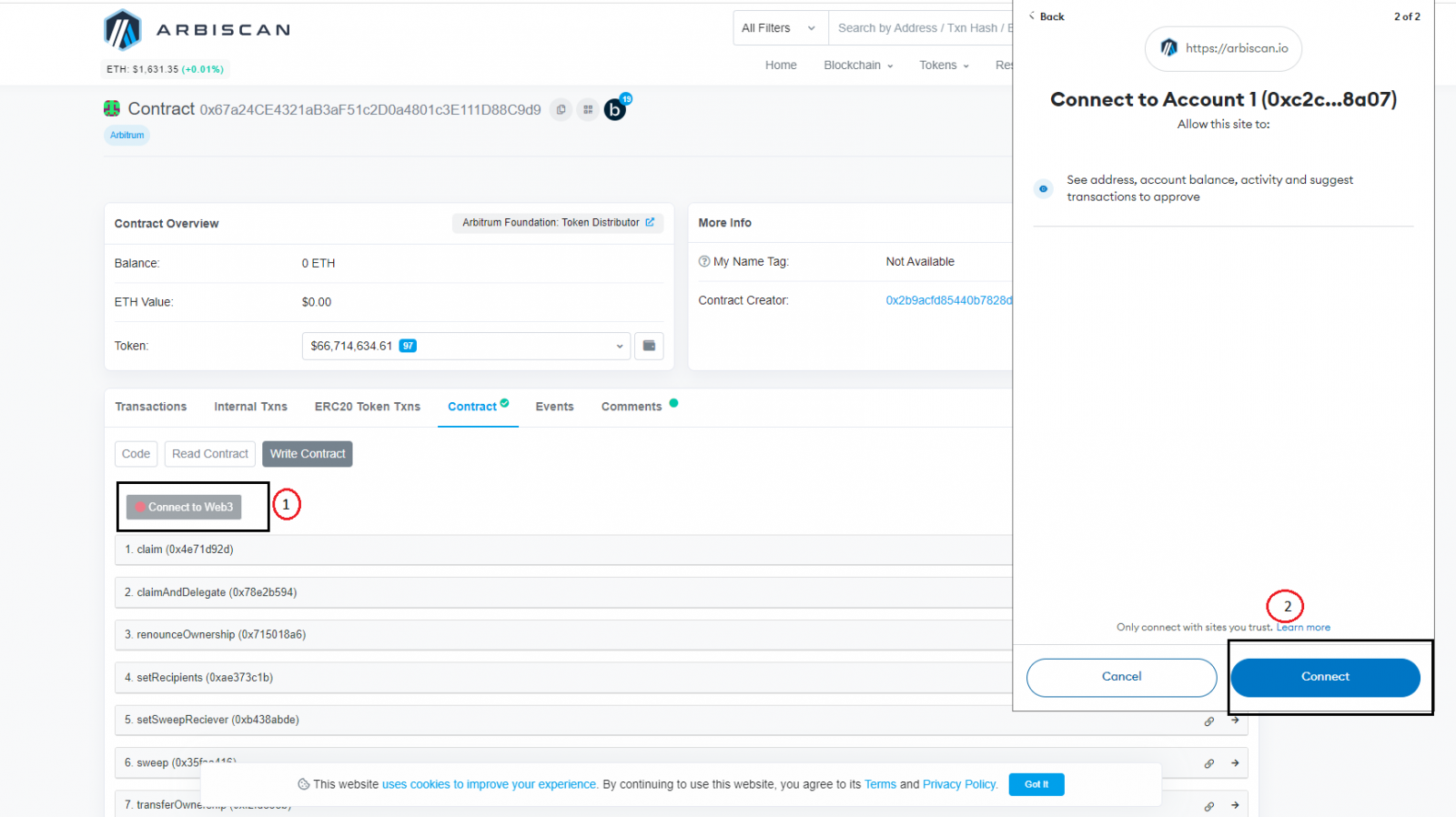This screenshot has height=817, width=1456.
Task: Open the Events tab
Action: 554,407
